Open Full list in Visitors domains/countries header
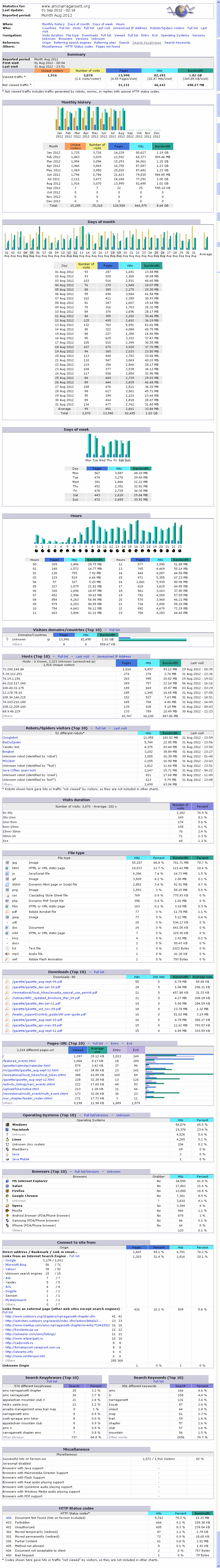The height and width of the screenshot is (1568, 220). coord(114,630)
